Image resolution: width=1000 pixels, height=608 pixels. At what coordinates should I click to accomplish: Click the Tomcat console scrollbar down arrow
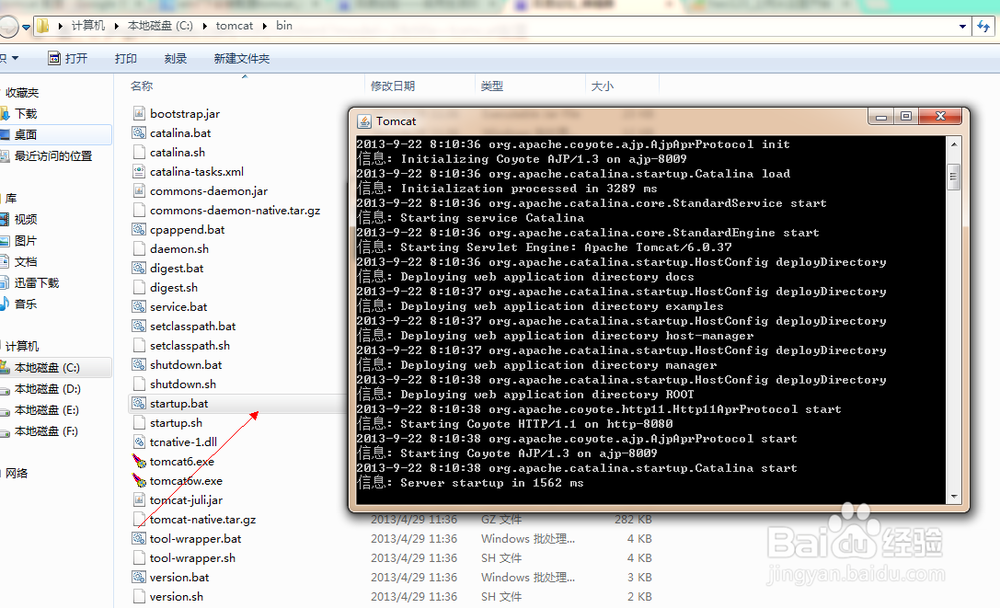954,496
